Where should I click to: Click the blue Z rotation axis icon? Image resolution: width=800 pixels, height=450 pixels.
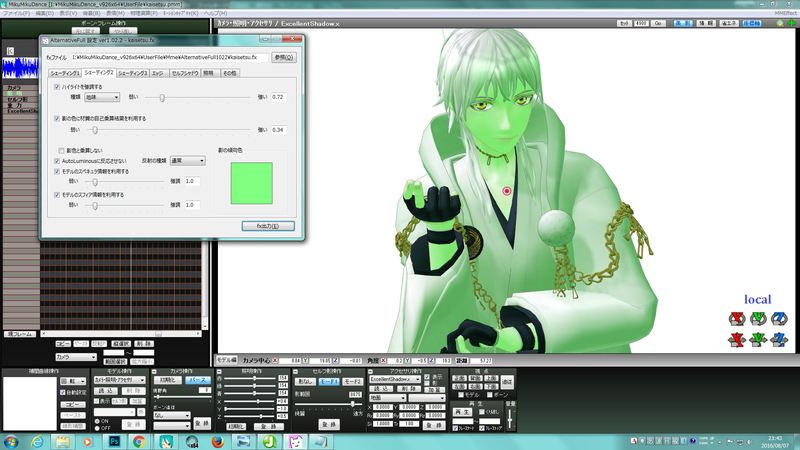779,319
